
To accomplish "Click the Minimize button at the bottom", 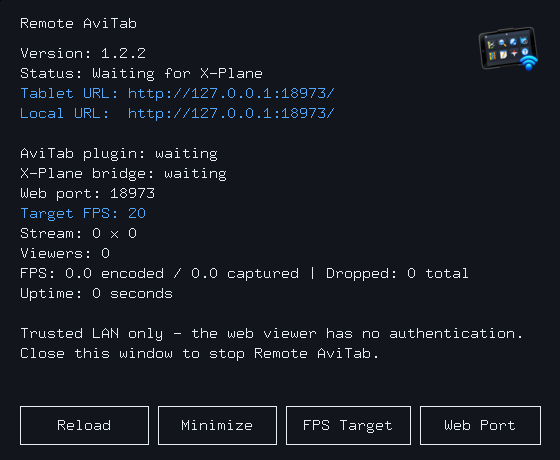I will [x=217, y=425].
